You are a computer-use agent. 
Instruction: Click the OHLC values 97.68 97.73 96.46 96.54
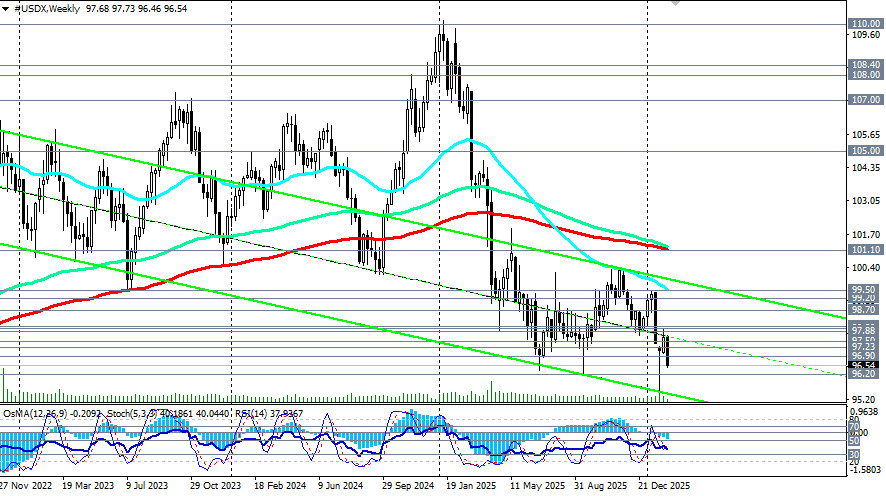point(136,9)
